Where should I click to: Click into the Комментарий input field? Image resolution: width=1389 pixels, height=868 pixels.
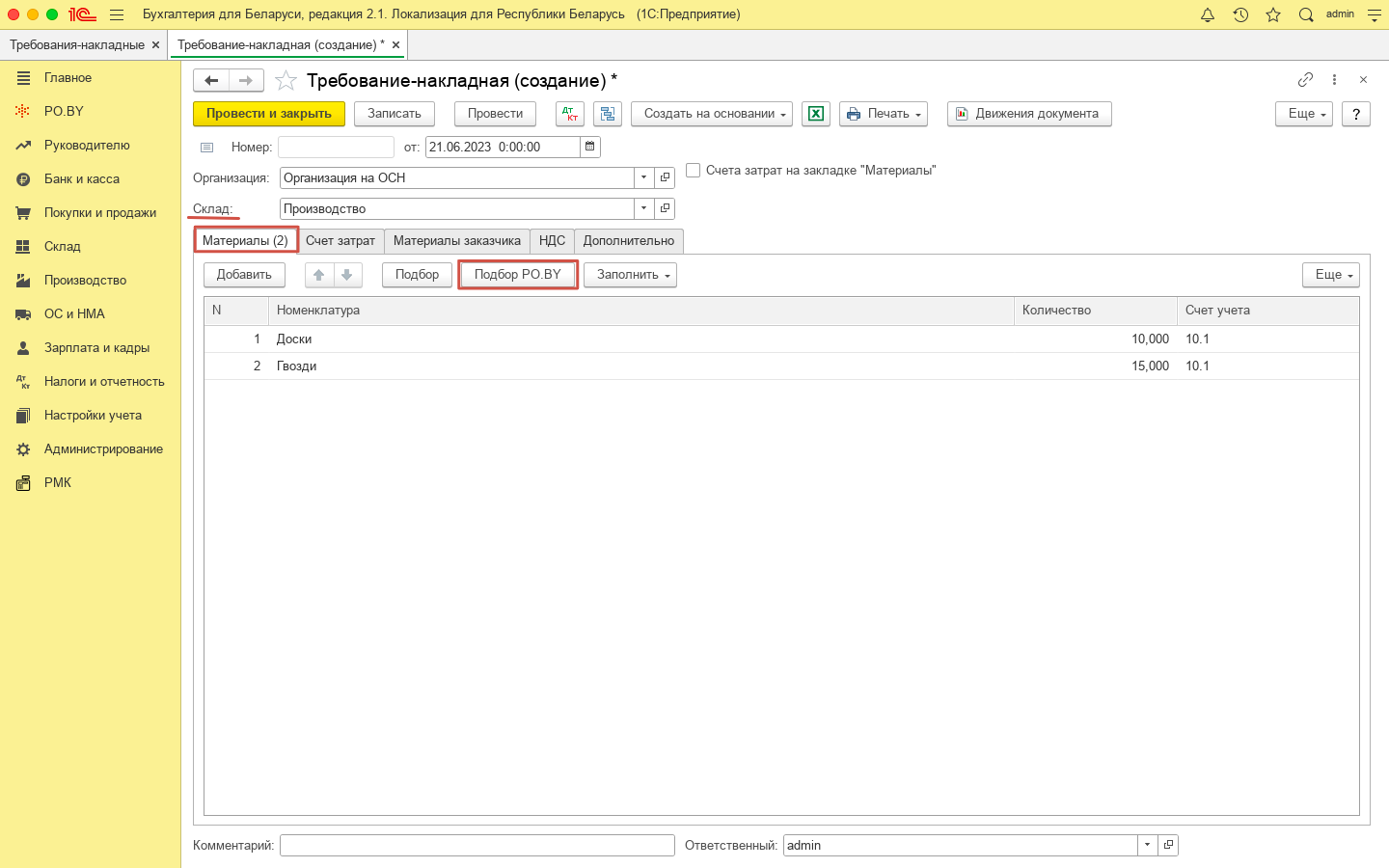pos(477,845)
